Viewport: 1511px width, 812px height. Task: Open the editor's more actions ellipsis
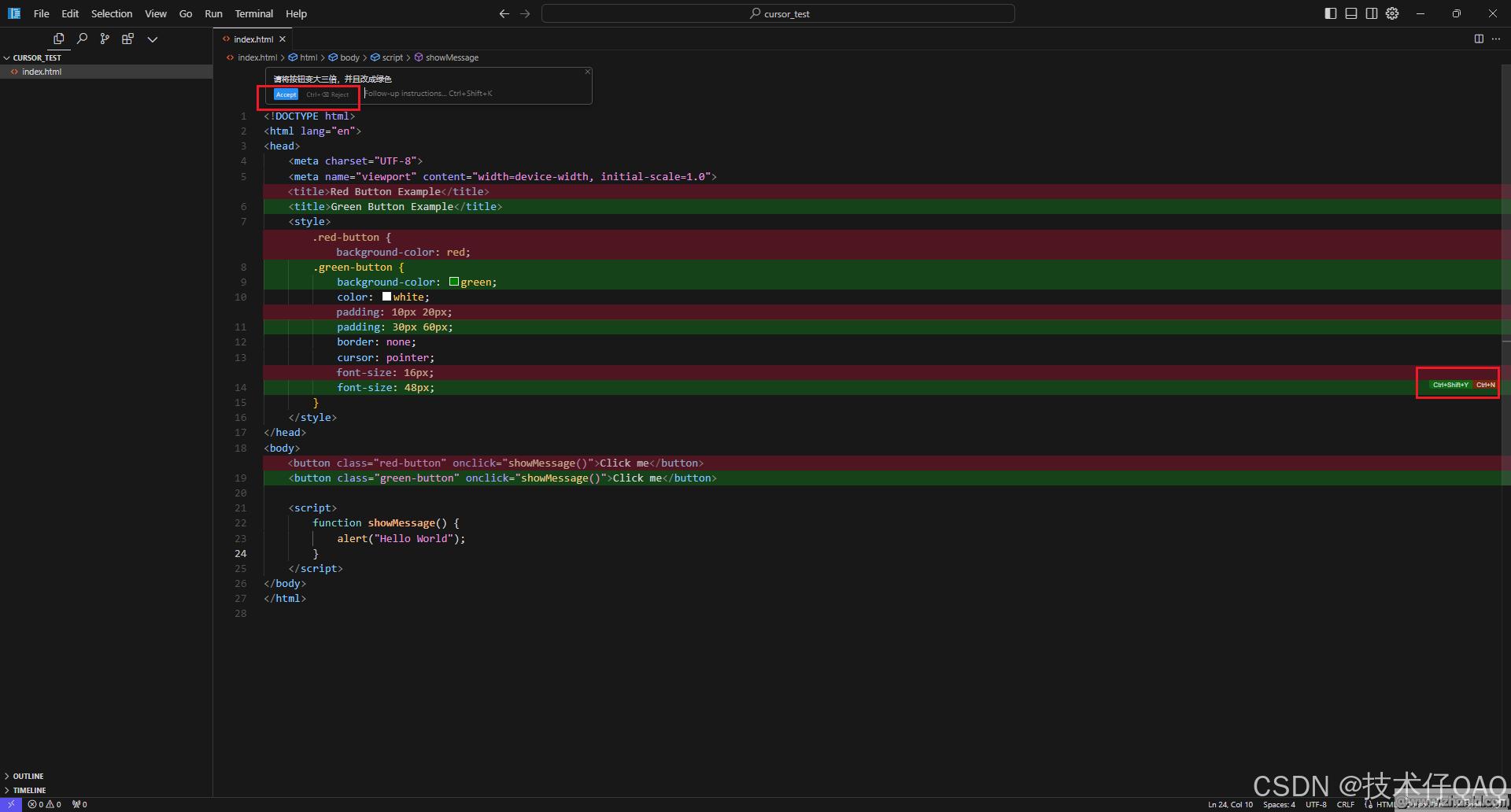click(x=1496, y=39)
